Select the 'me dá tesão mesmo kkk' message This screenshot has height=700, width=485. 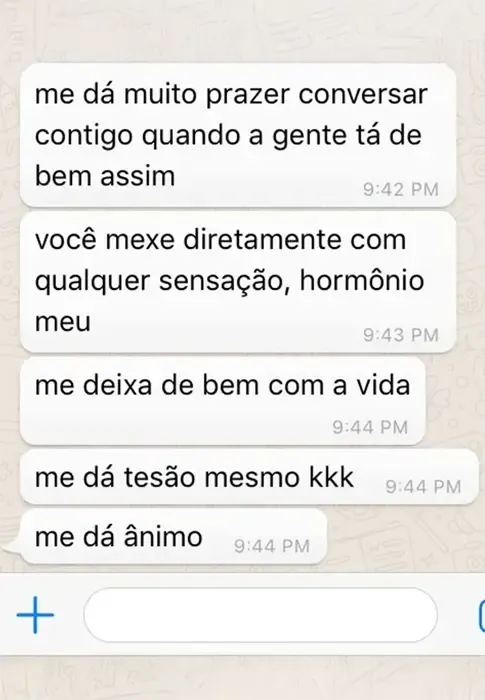pyautogui.click(x=249, y=477)
